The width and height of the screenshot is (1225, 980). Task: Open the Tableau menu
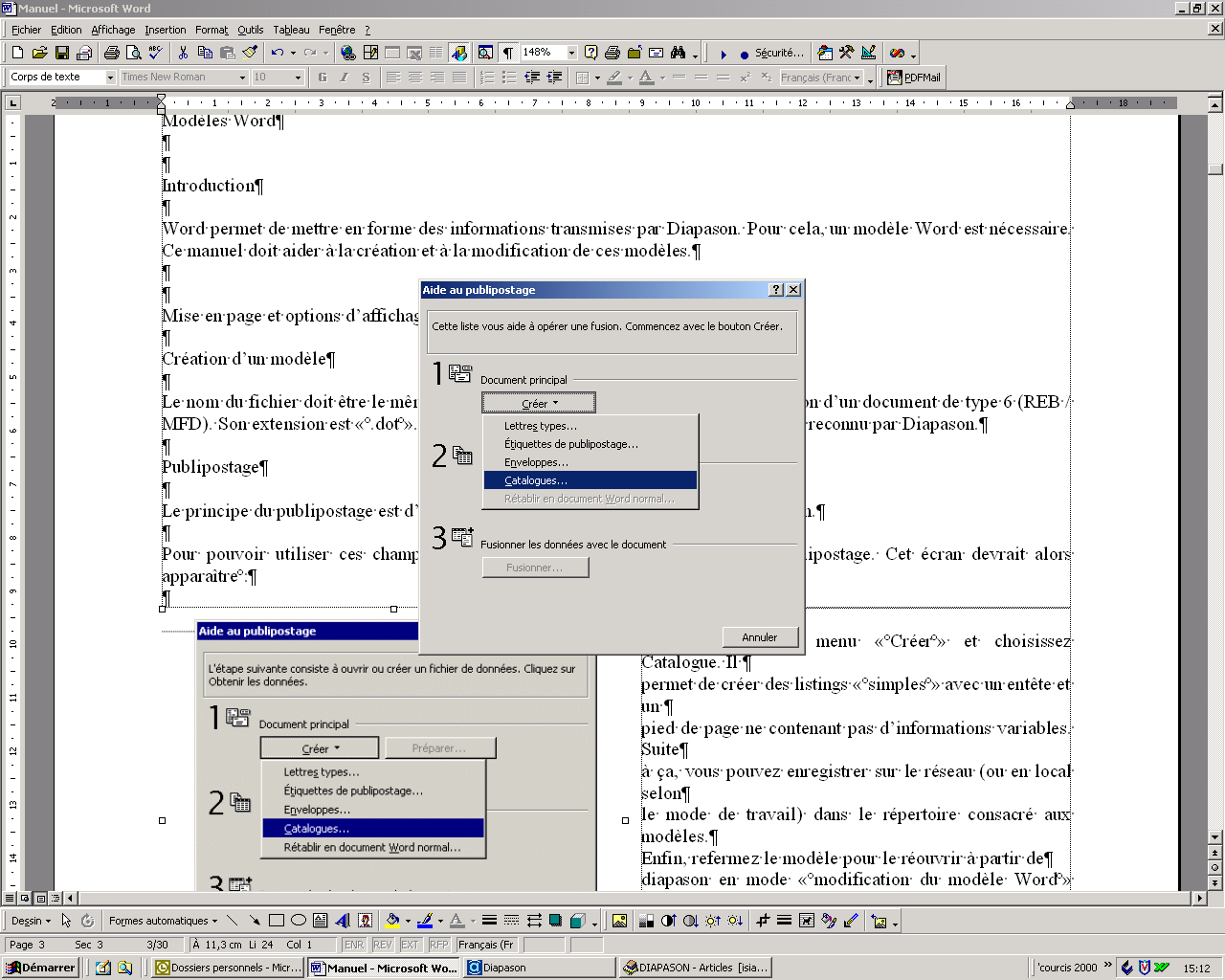click(x=291, y=30)
